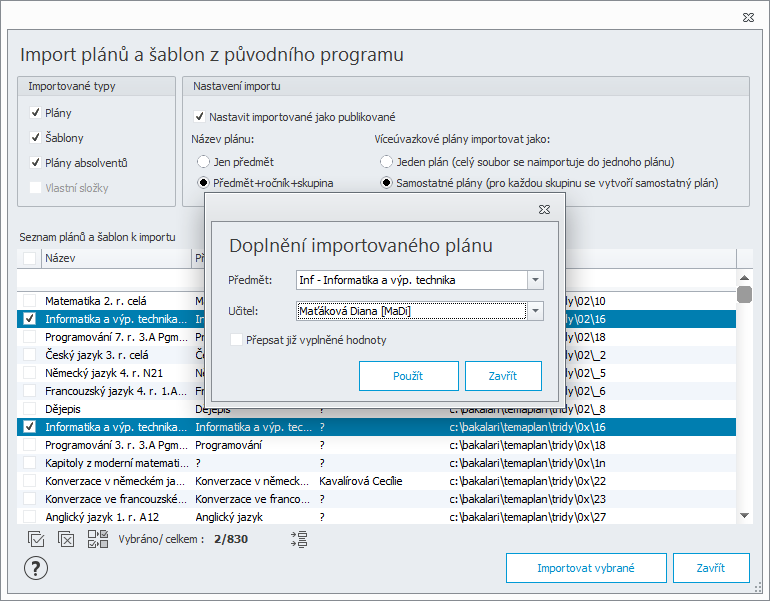The height and width of the screenshot is (601, 770).
Task: Close the Doplnění importovaného plánu dialog
Action: point(544,210)
